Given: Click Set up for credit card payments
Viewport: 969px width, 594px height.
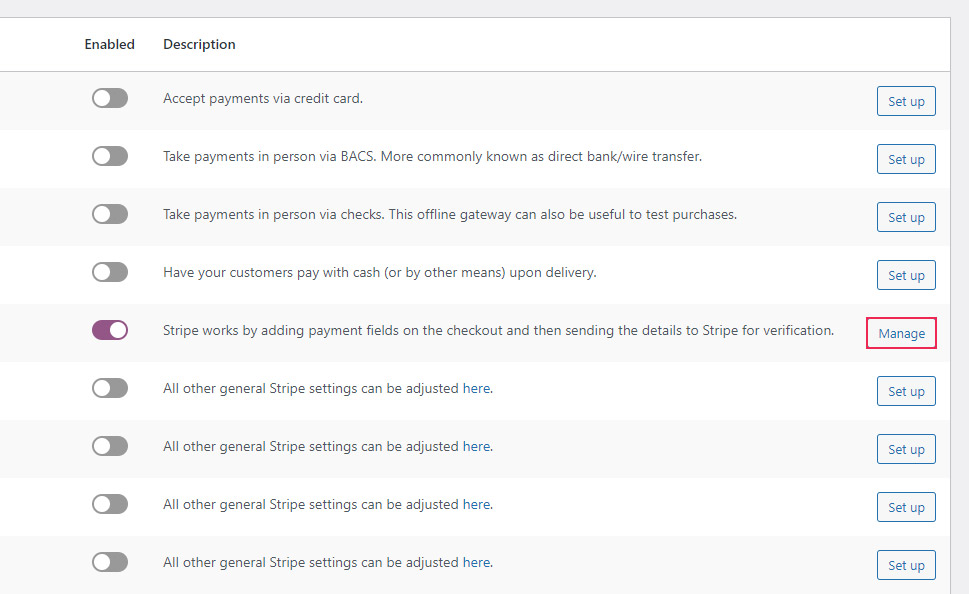Looking at the screenshot, I should click(x=906, y=101).
